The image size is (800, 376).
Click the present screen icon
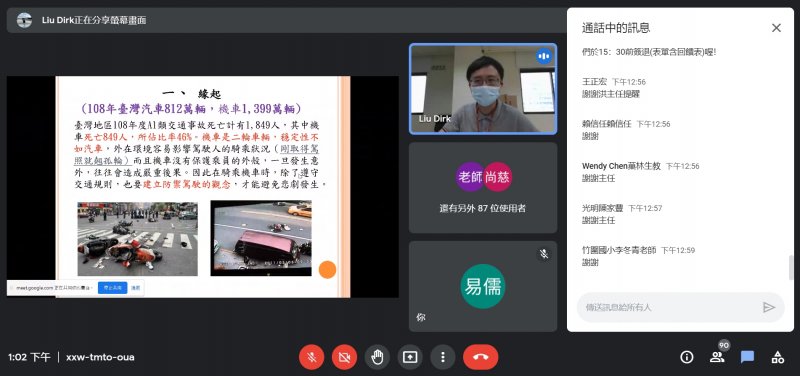(410, 357)
